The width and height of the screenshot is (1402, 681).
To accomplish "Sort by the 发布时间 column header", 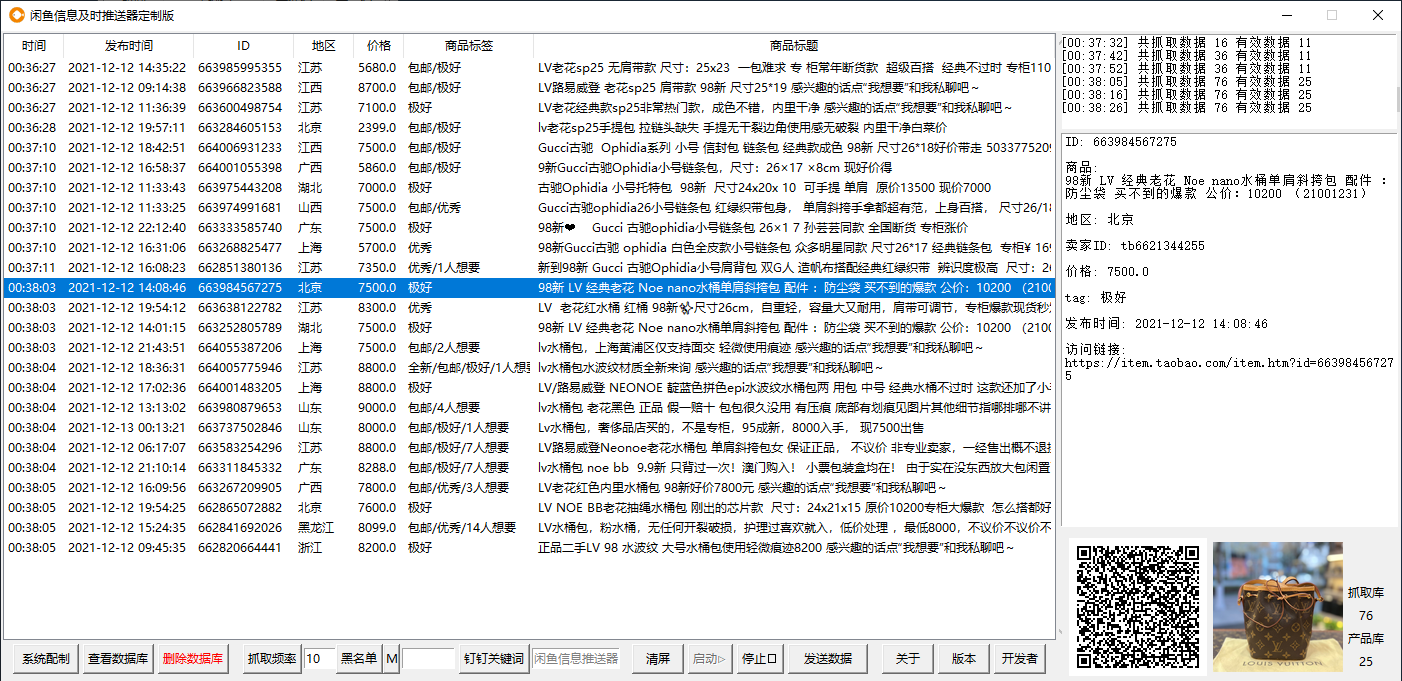I will point(129,46).
